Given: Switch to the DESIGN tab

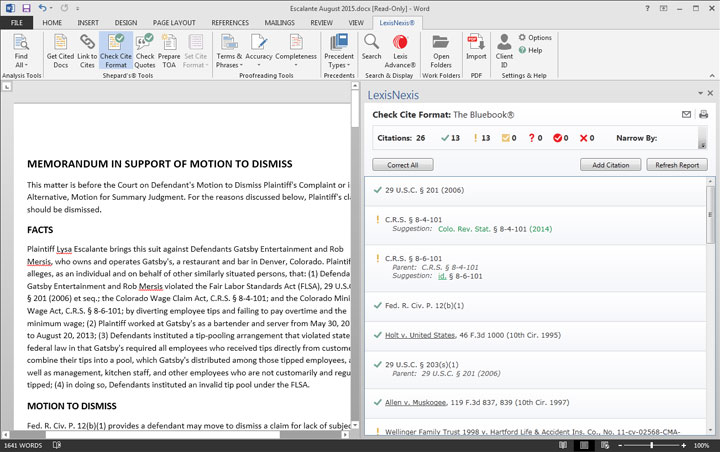Looking at the screenshot, I should click(126, 23).
